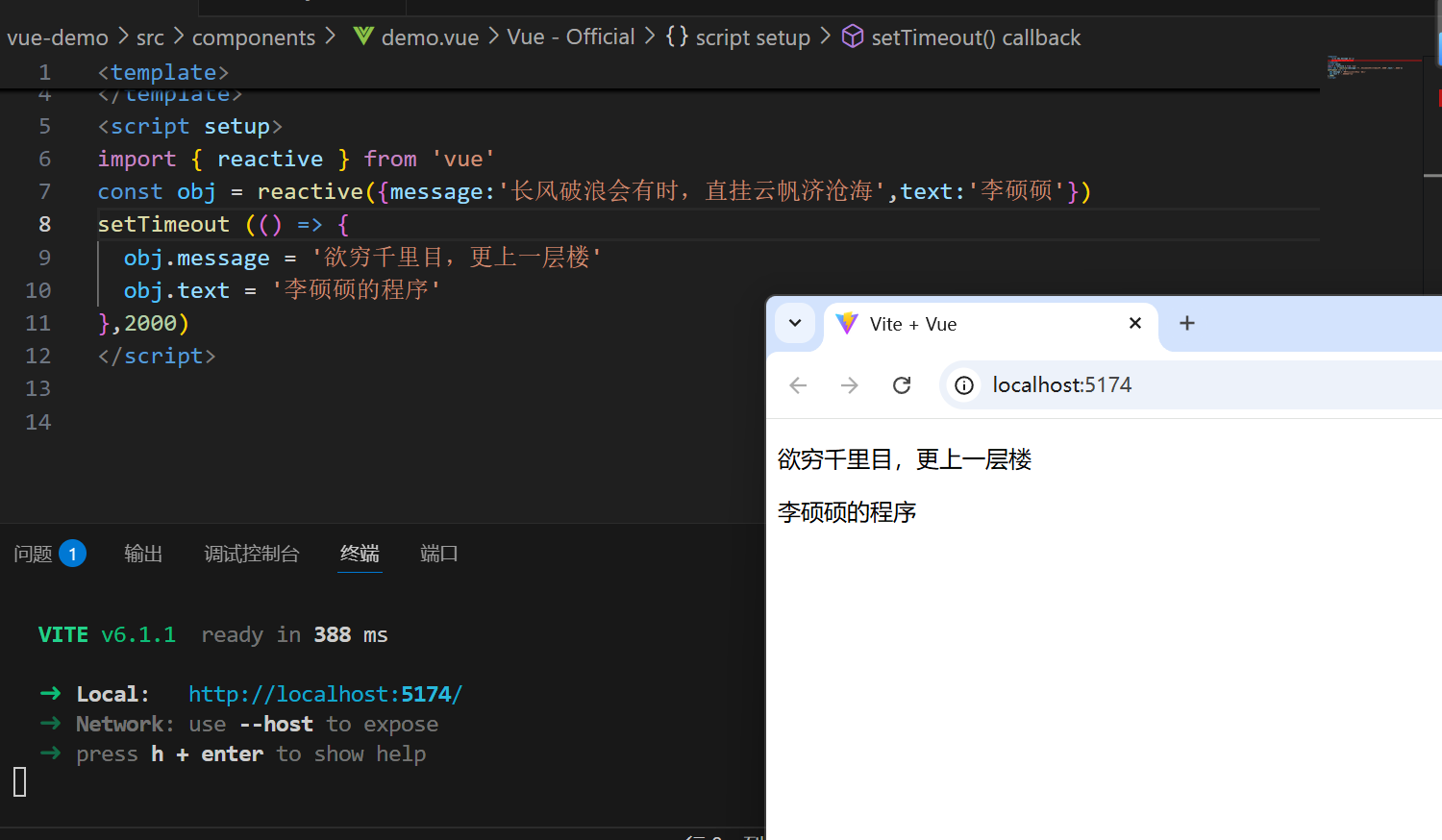Open the src breadcrumb segment
The width and height of the screenshot is (1442, 840).
point(150,37)
